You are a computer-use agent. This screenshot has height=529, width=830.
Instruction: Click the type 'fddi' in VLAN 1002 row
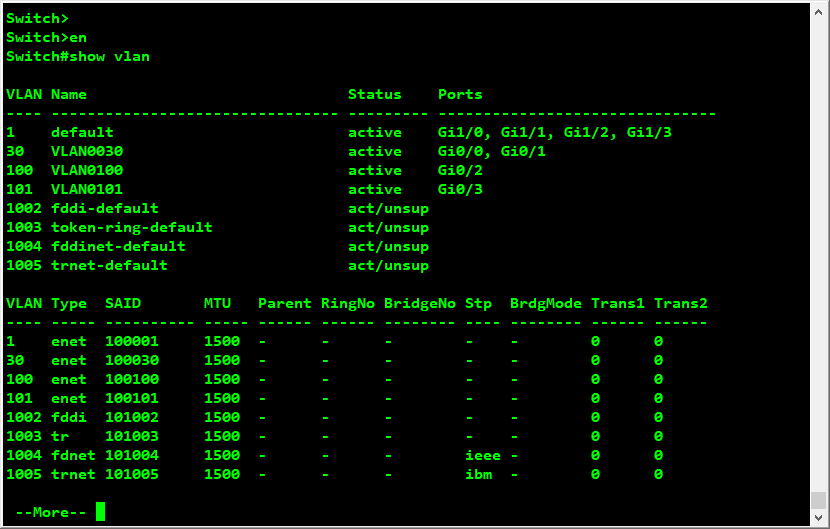click(x=69, y=418)
